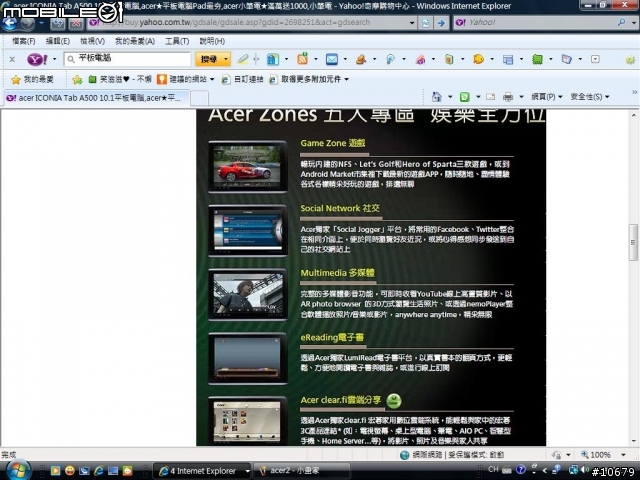The height and width of the screenshot is (480, 640).
Task: Close the Yahoo toolbar with X
Action: pyautogui.click(x=12, y=60)
